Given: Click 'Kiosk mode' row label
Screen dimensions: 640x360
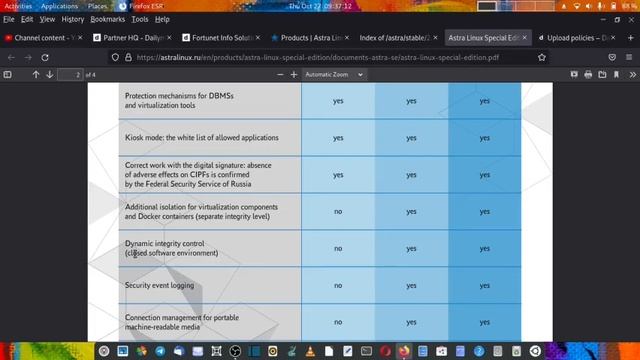Looking at the screenshot, I should coord(202,138).
